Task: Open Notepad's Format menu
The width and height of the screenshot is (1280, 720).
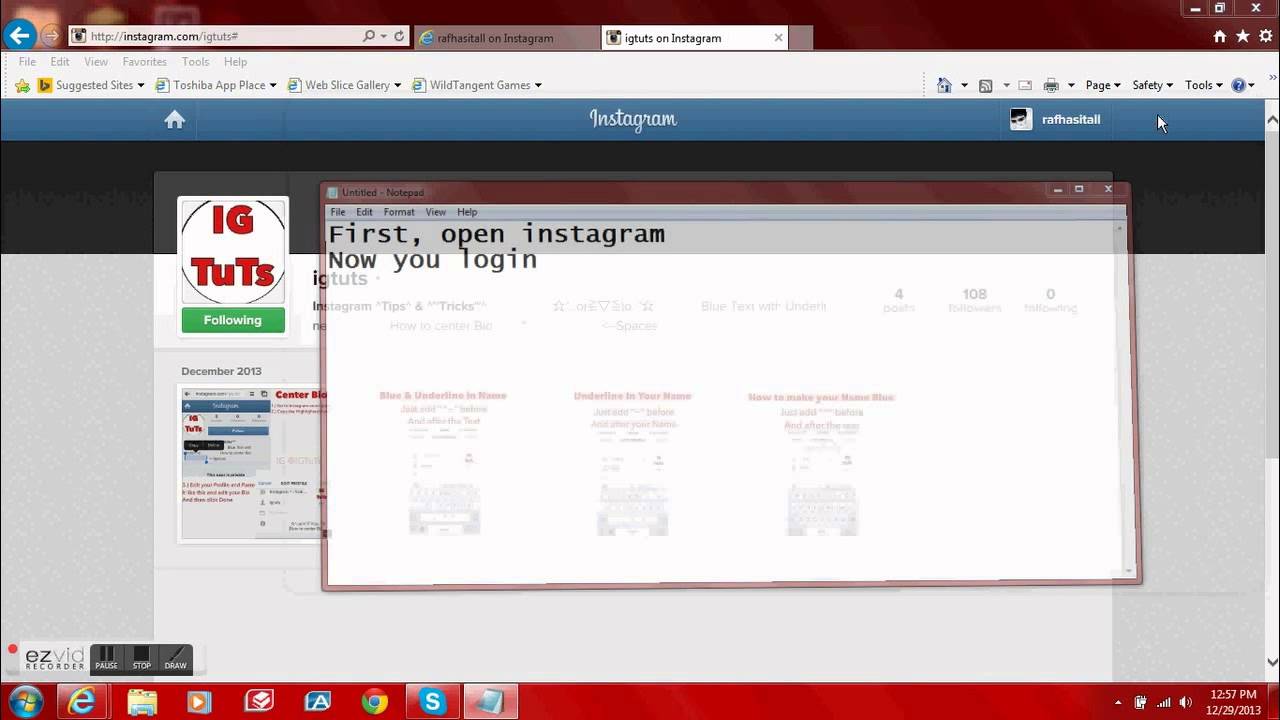Action: [399, 212]
